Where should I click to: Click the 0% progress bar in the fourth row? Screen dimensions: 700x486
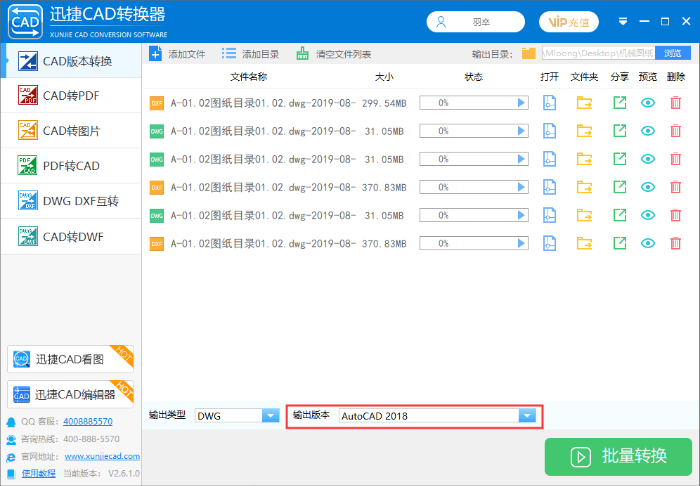tap(474, 187)
